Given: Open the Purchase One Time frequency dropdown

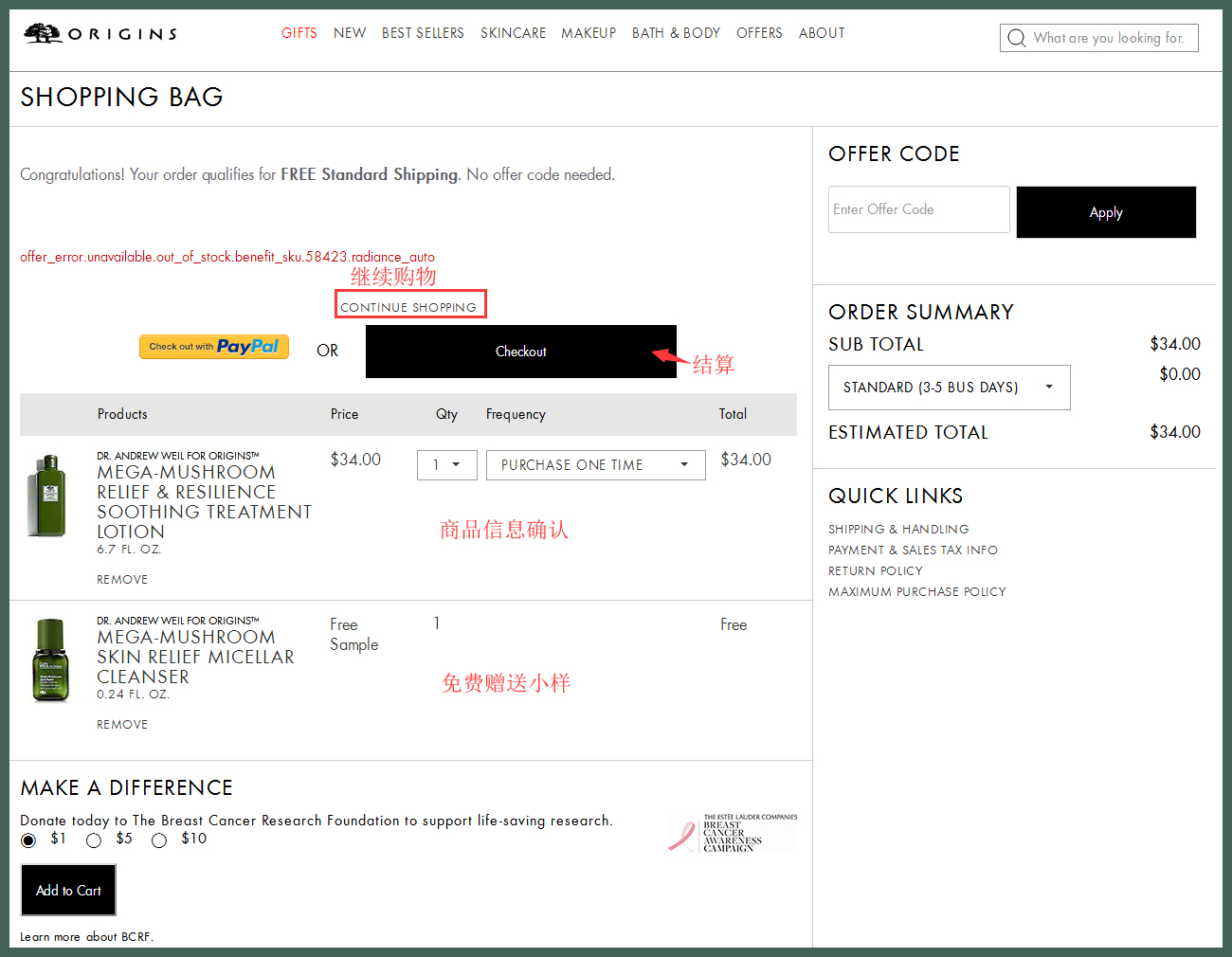Looking at the screenshot, I should pos(596,465).
